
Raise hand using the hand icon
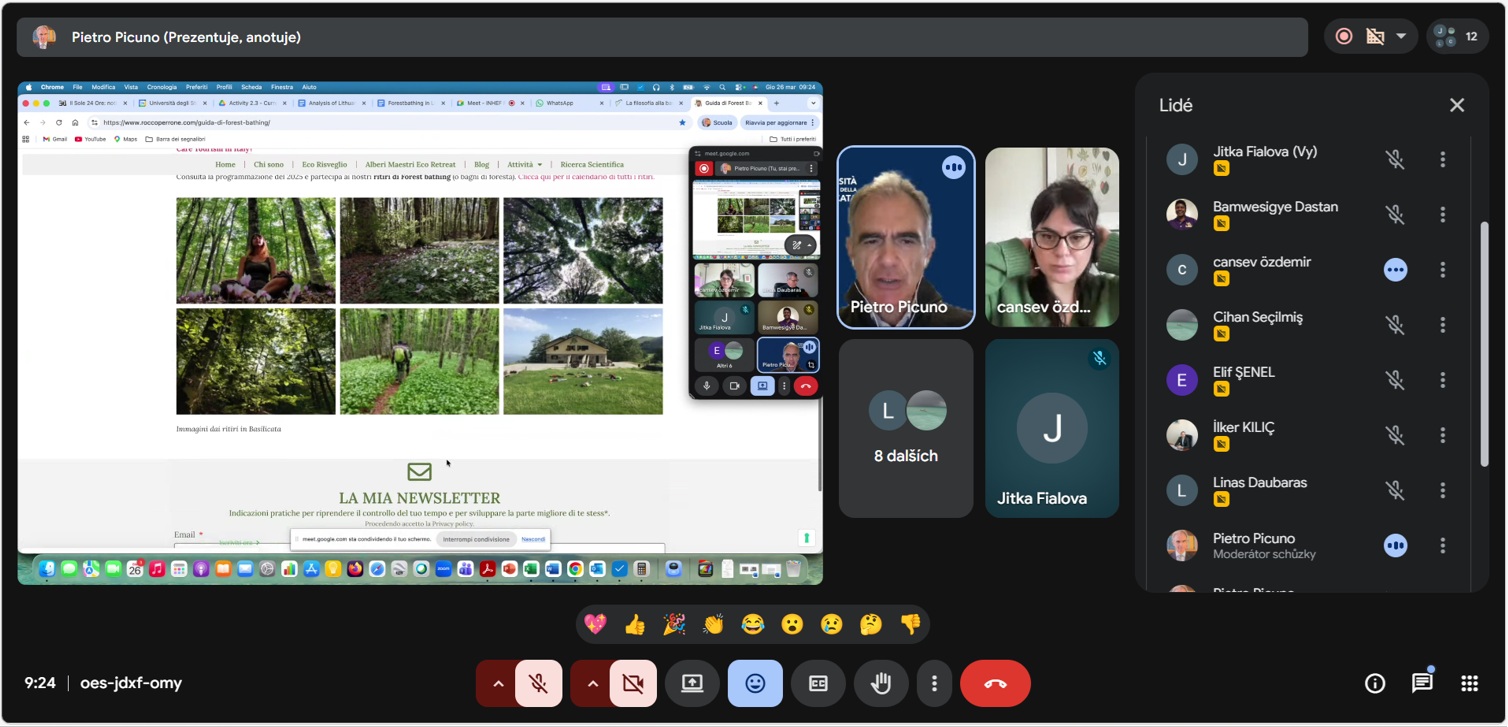click(880, 684)
